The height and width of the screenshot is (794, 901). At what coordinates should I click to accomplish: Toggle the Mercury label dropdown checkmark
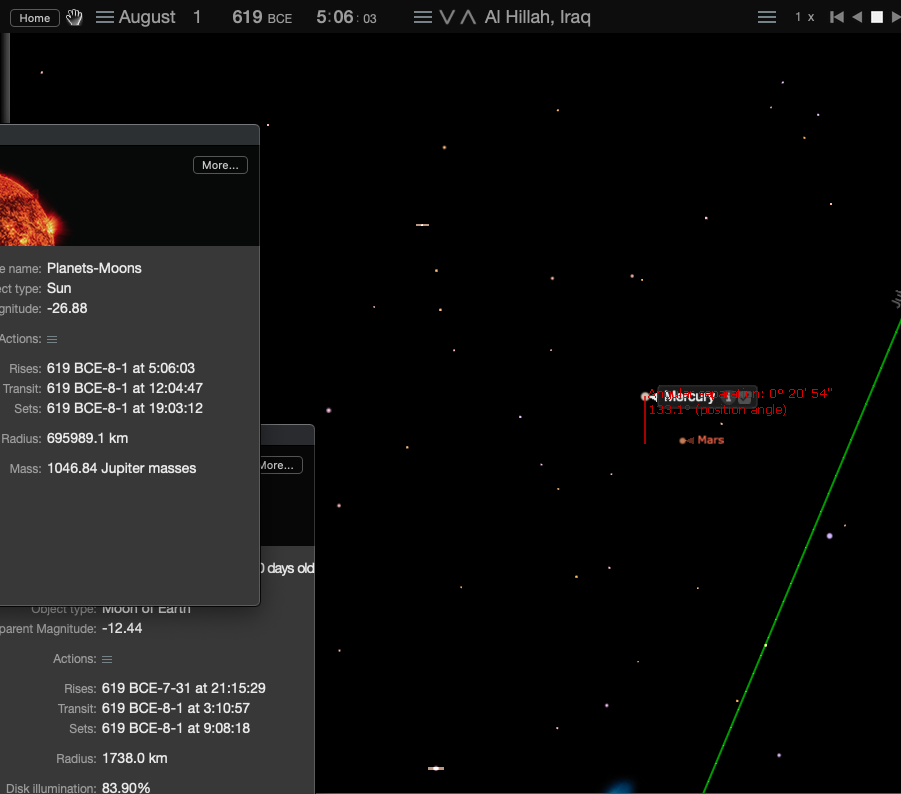pos(745,398)
